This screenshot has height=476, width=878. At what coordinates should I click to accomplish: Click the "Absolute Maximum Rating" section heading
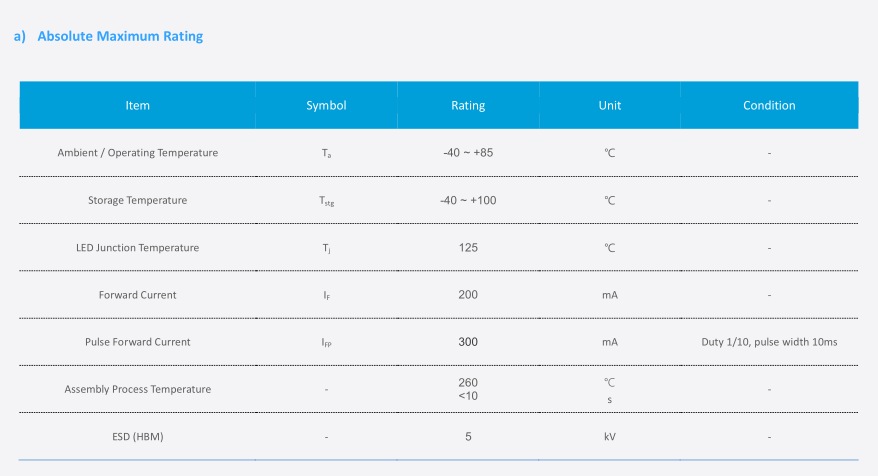point(119,37)
